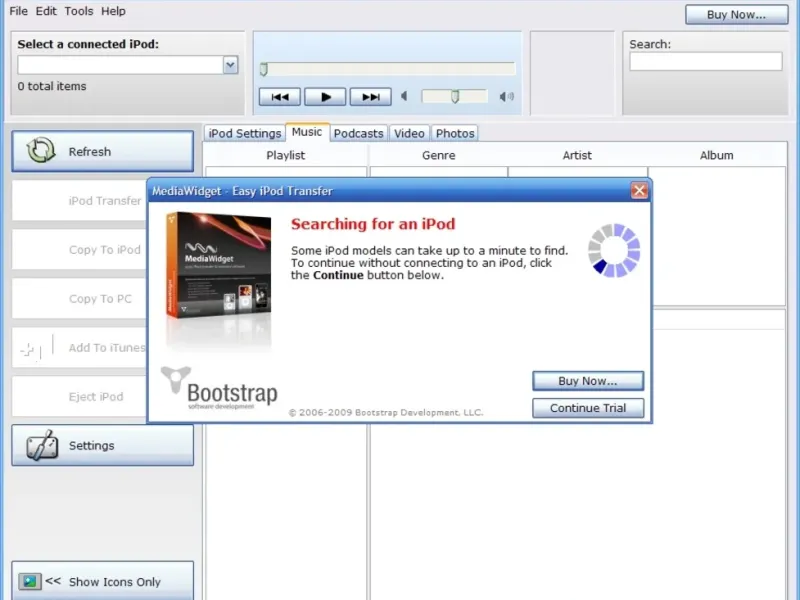Skip to the next track

(370, 96)
